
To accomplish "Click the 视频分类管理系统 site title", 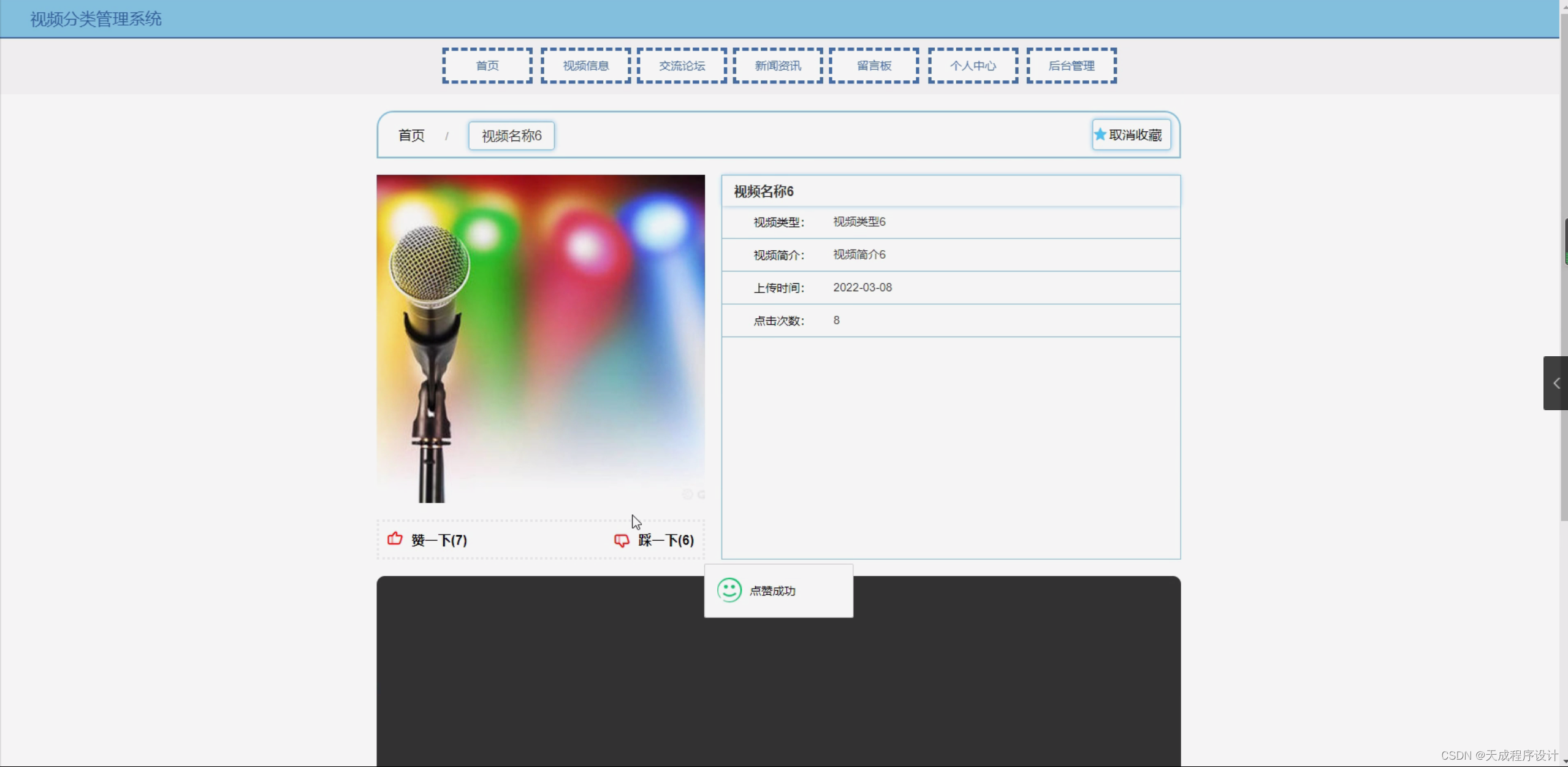I will tap(95, 18).
